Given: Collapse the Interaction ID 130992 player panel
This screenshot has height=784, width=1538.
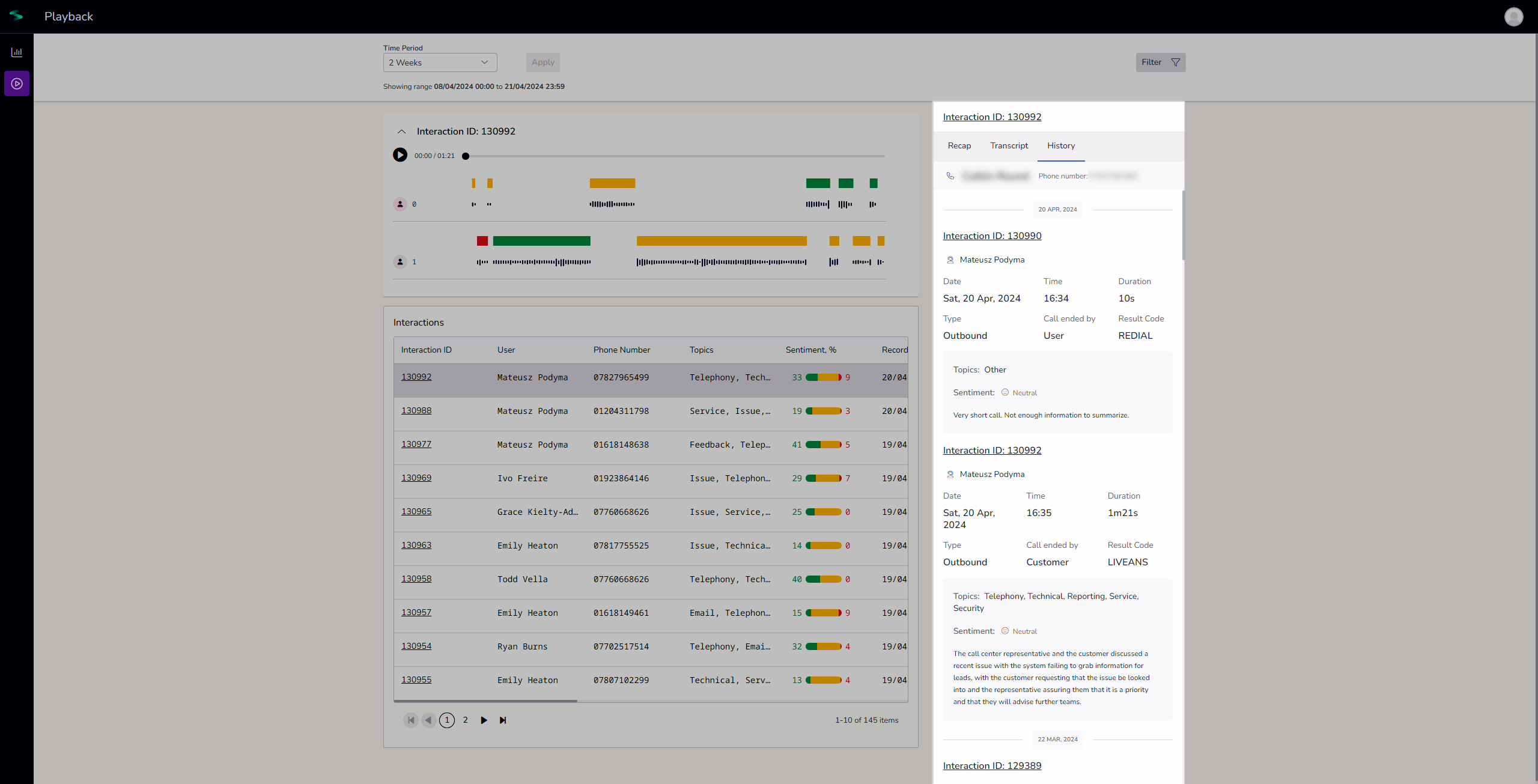Looking at the screenshot, I should (402, 132).
